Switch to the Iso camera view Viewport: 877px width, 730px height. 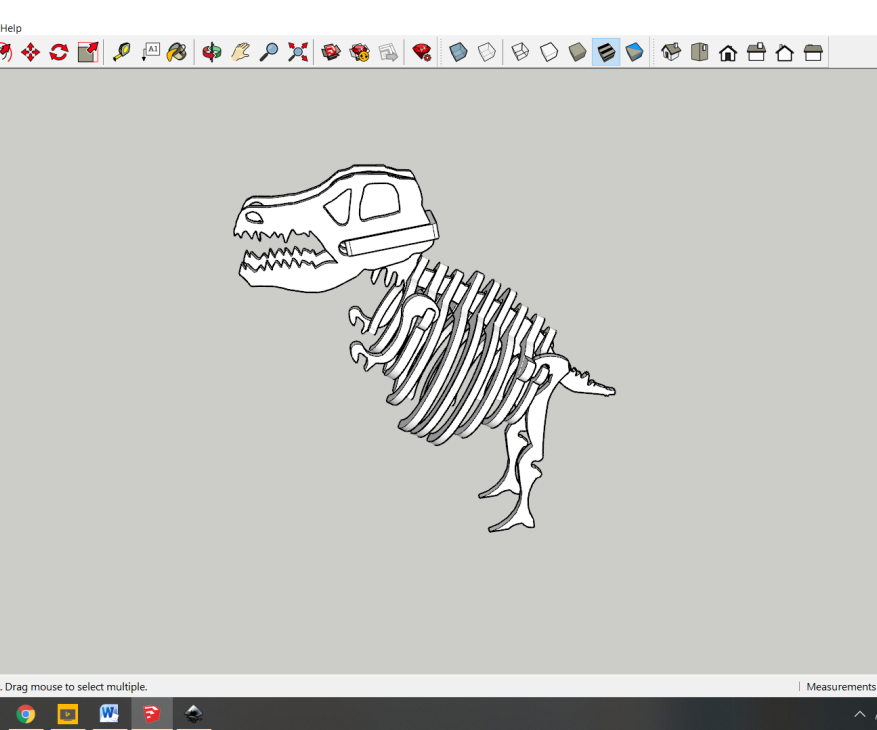[670, 52]
